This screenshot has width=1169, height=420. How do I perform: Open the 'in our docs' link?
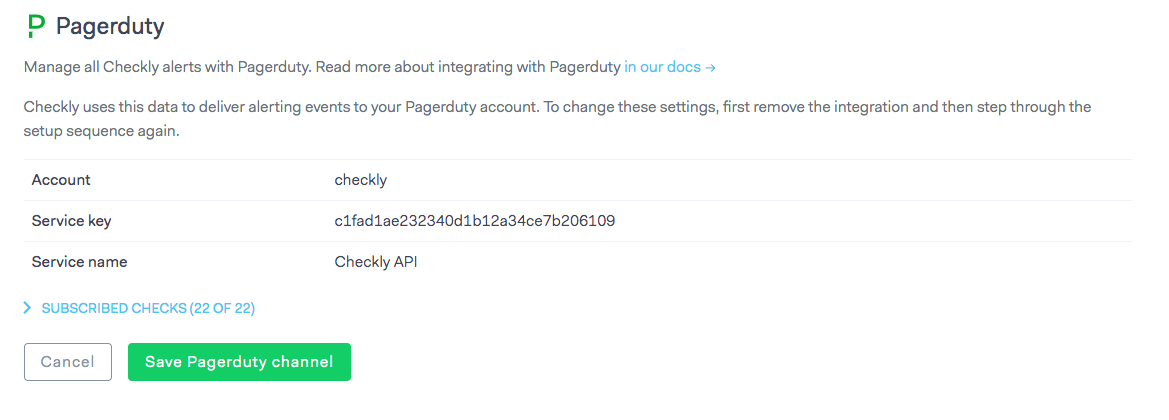[x=662, y=68]
